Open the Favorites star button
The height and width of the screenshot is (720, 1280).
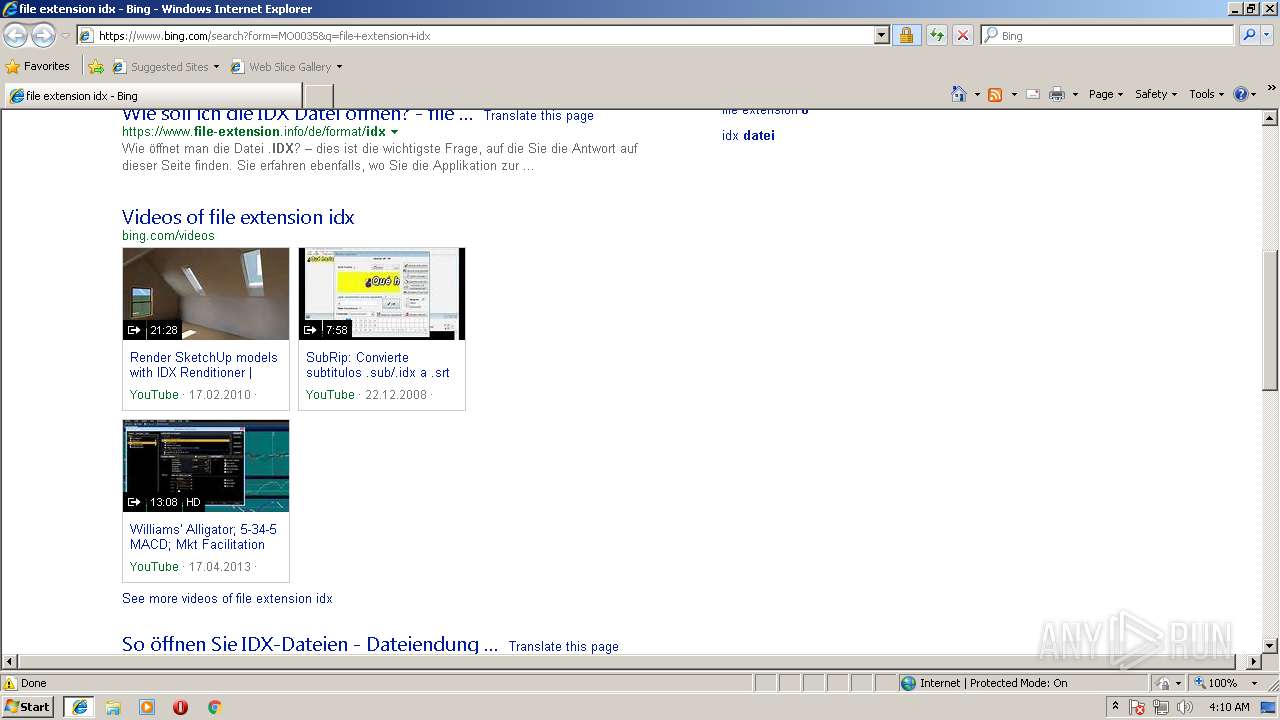[38, 66]
